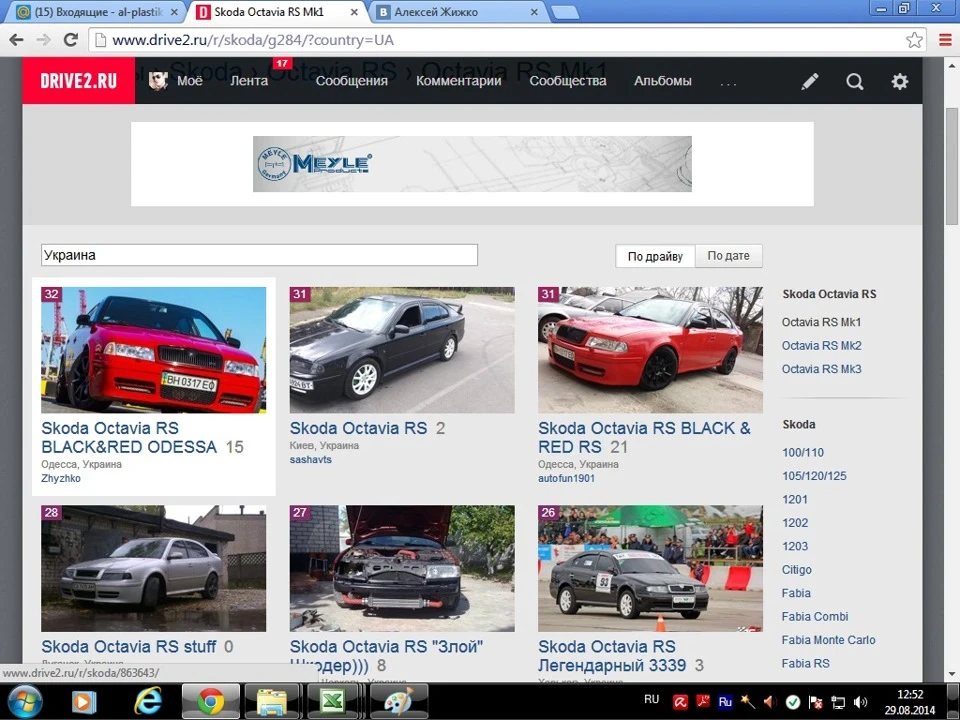Open the Моё menu item
The image size is (960, 720).
pyautogui.click(x=190, y=81)
